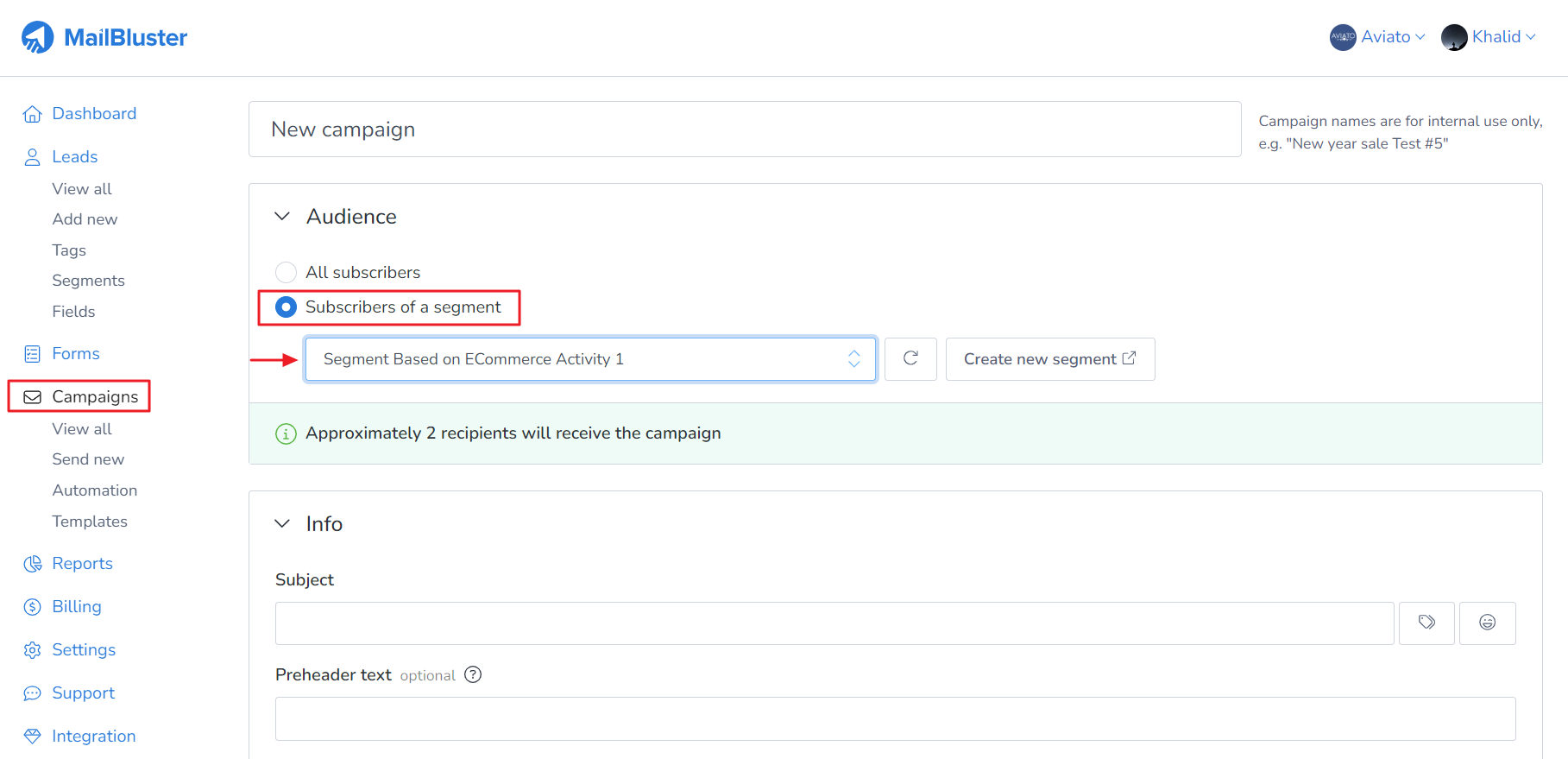Click the Approximately 2 recipients notice text
1568x759 pixels.
[x=513, y=433]
